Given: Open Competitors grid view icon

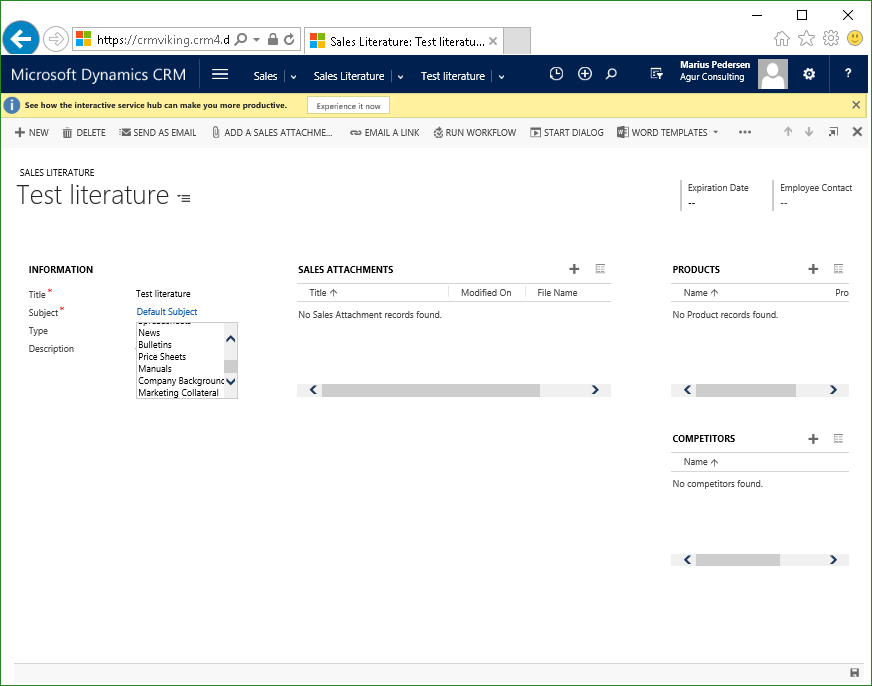Looking at the screenshot, I should [839, 439].
